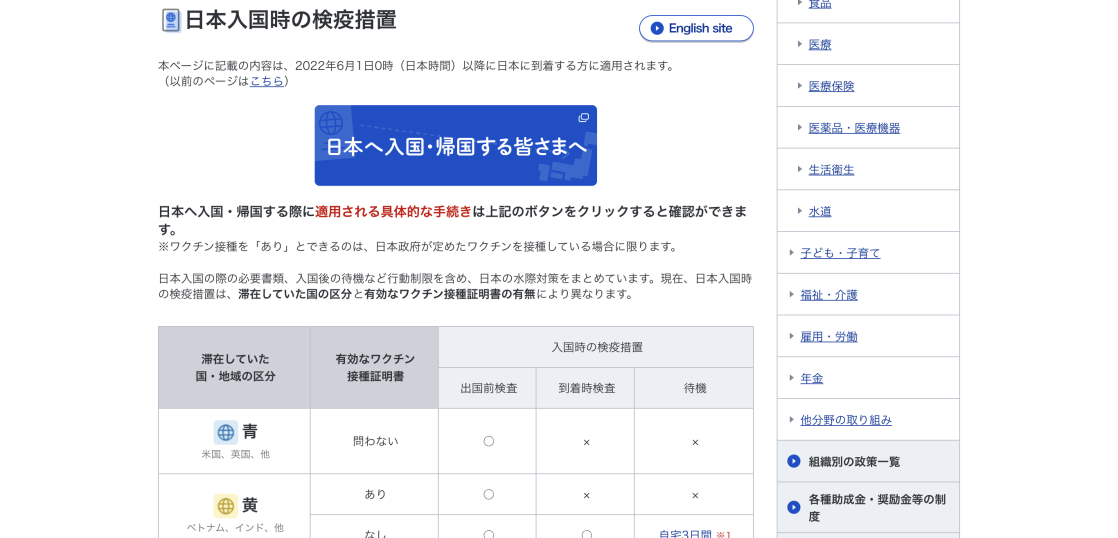This screenshot has width=1118, height=538.
Task: Expand the 年金 sidebar section
Action: coord(811,378)
